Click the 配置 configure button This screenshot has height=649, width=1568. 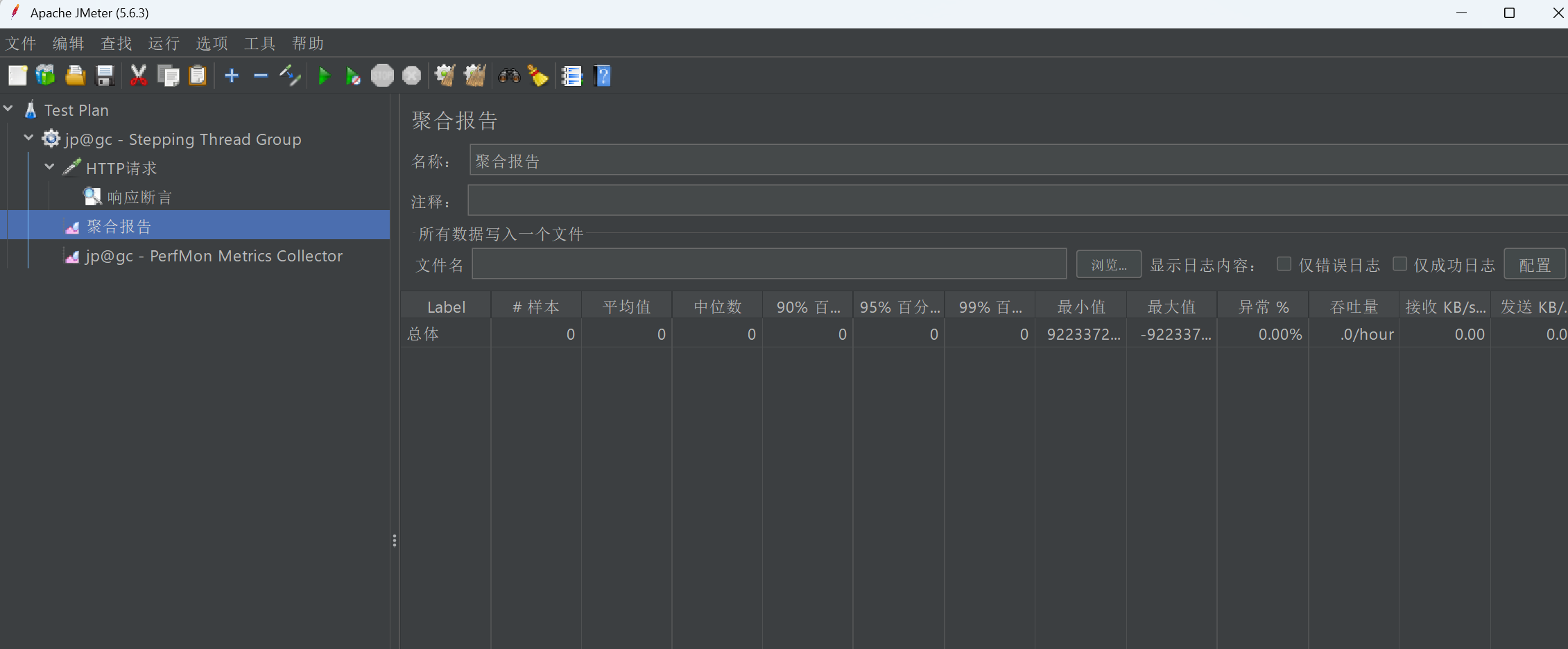pyautogui.click(x=1535, y=264)
